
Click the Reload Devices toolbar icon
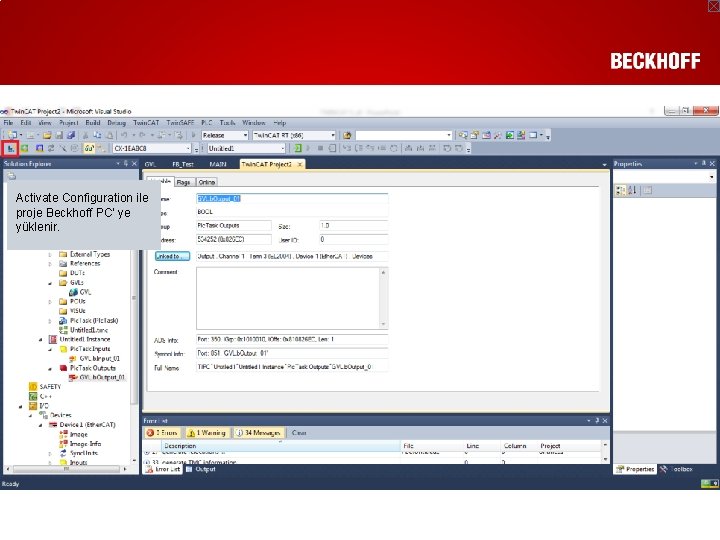pyautogui.click(x=51, y=148)
